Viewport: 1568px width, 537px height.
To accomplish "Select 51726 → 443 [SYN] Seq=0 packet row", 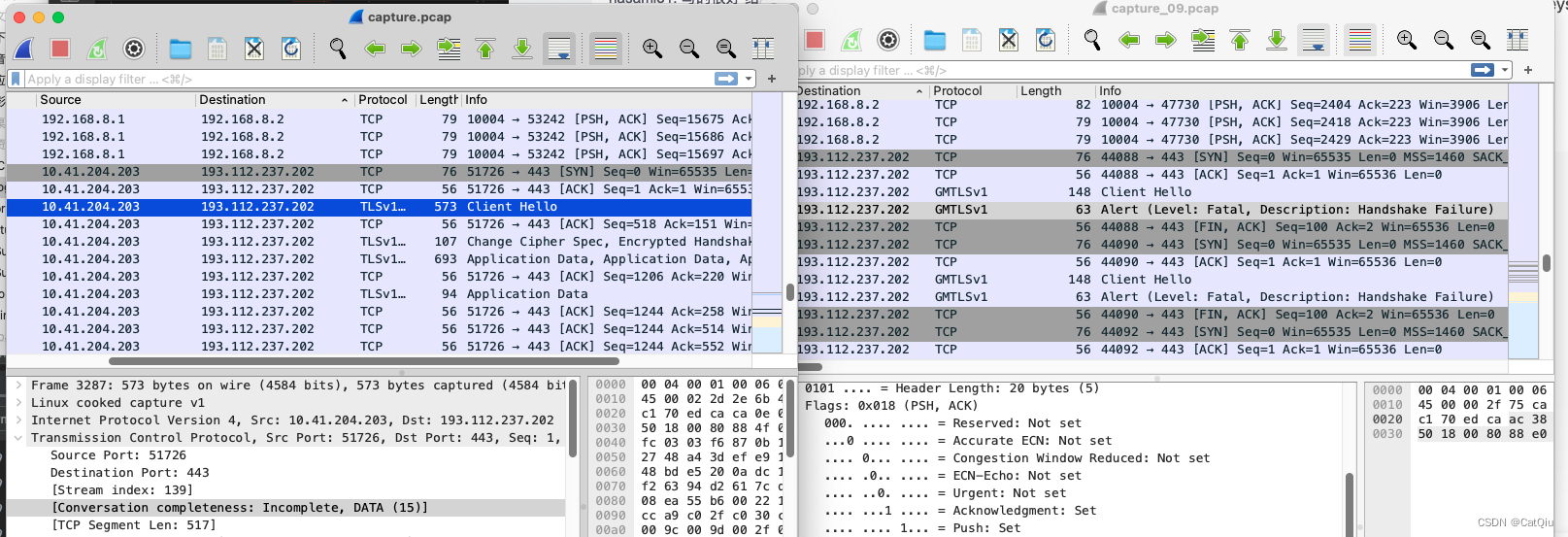I will click(380, 172).
